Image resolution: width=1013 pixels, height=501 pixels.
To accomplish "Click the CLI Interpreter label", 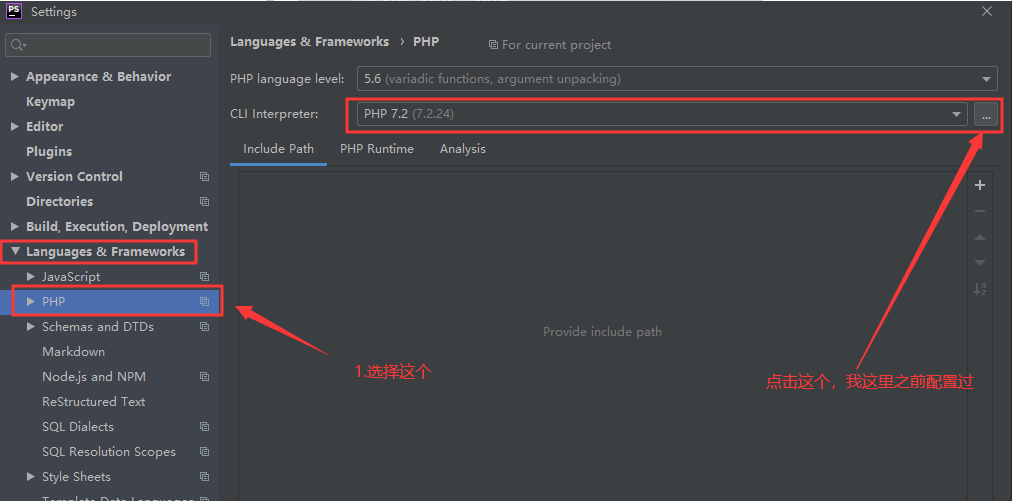I will click(275, 114).
